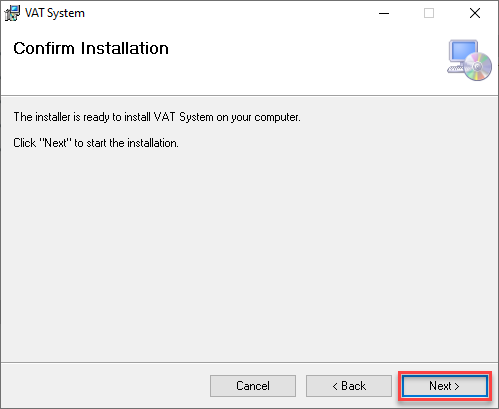Screen dimensions: 499x409
Task: Click the right chevron on Next button
Action: point(457,386)
